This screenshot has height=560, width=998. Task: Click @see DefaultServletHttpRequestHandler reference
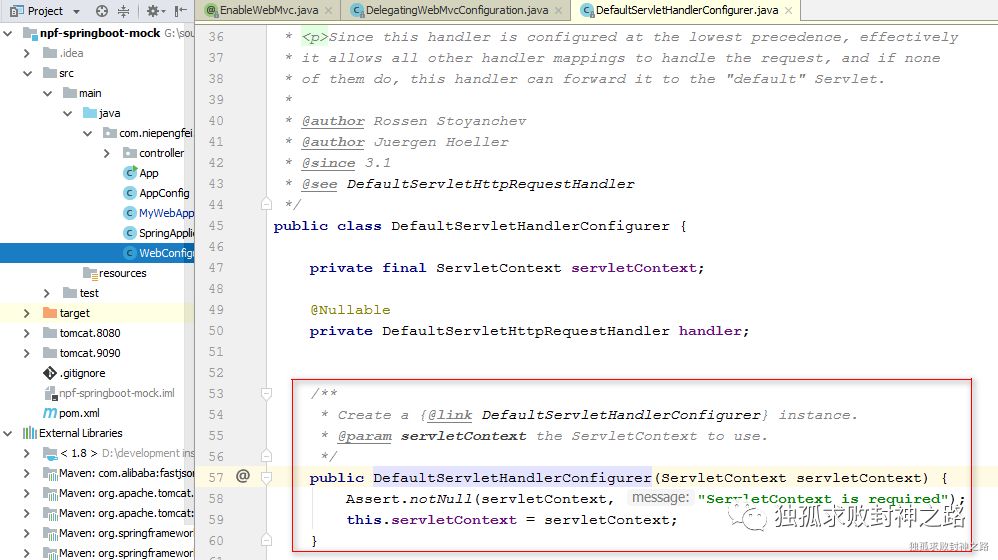490,185
